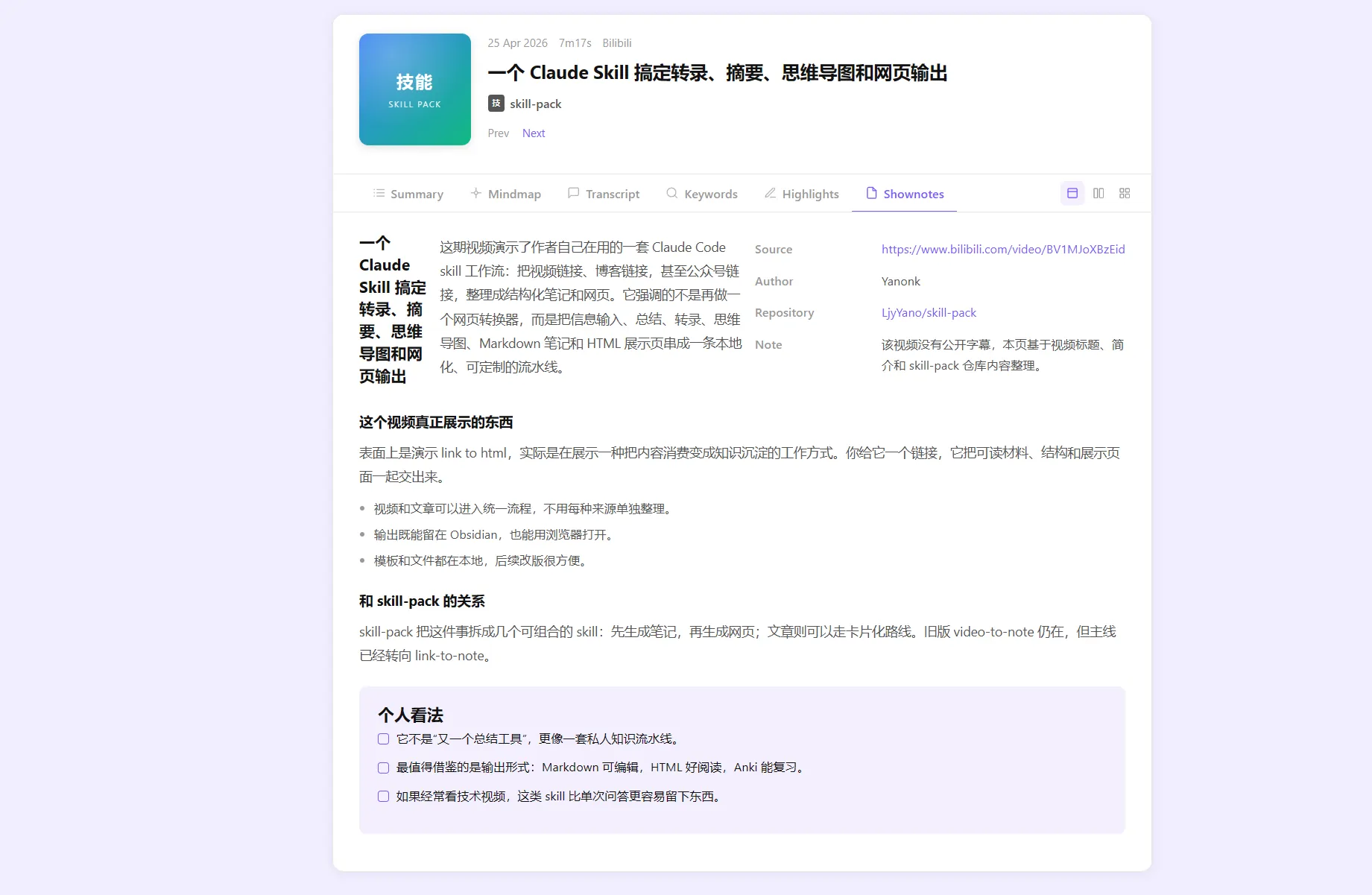Click the '25 Apr 2026' date
The height and width of the screenshot is (895, 1372).
pos(518,43)
